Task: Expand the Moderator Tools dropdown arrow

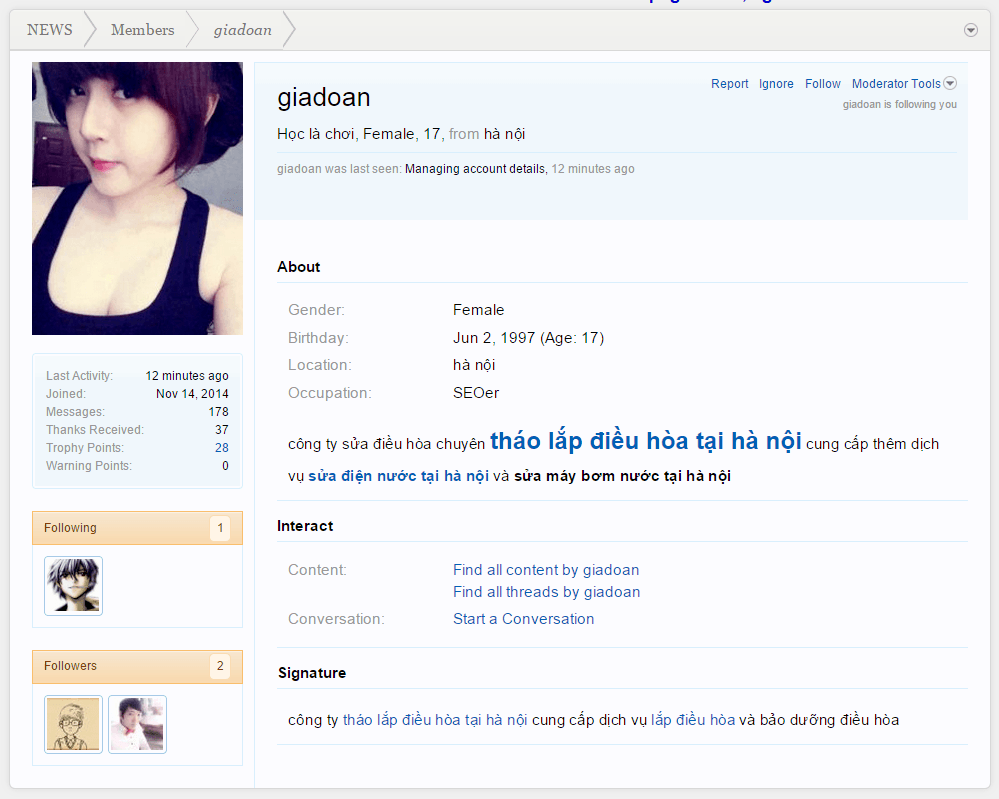Action: click(950, 83)
